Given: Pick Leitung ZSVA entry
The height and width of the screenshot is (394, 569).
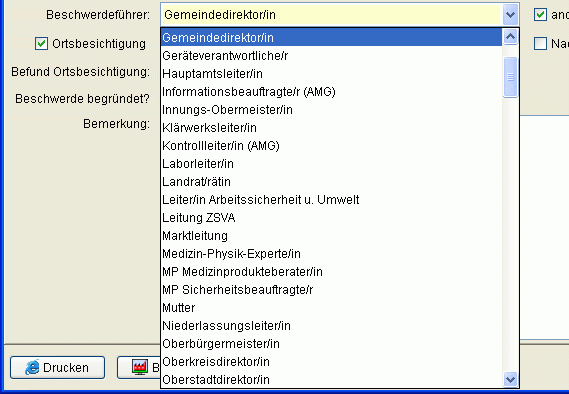Looking at the screenshot, I should (331, 218).
